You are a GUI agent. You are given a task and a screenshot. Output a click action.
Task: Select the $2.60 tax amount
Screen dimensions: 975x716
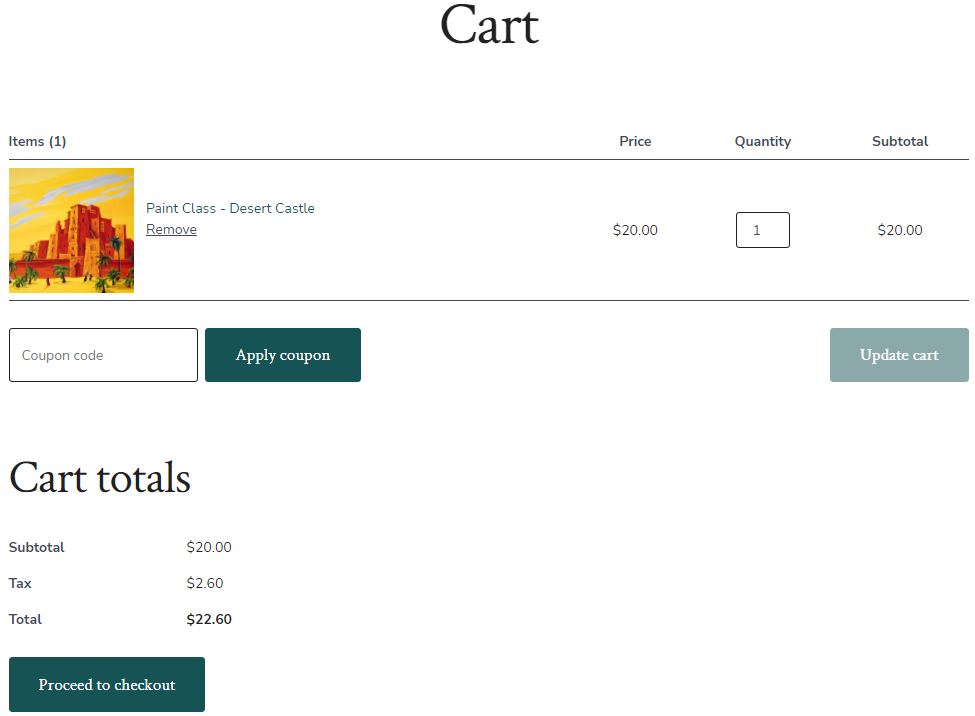(205, 583)
